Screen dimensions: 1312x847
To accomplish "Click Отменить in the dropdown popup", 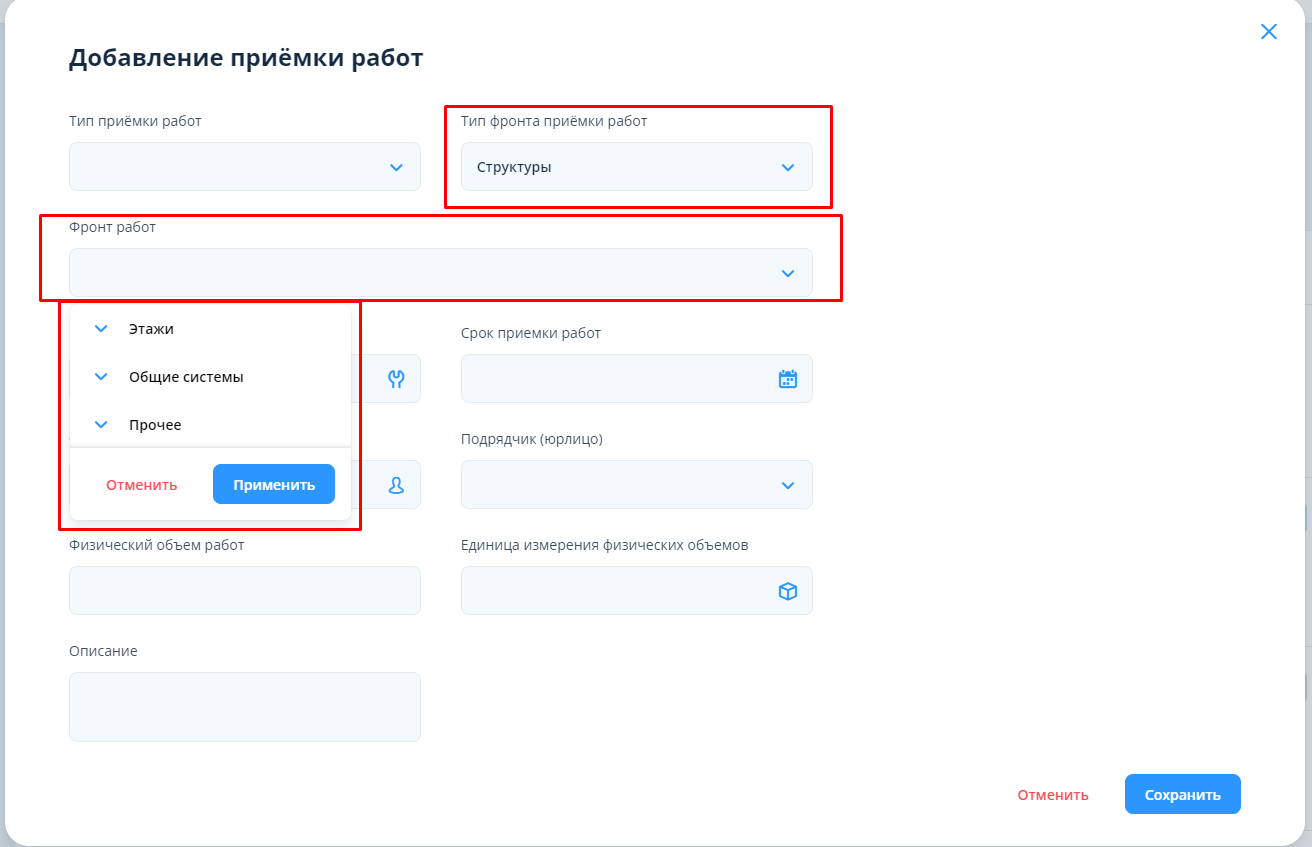I will pos(141,485).
